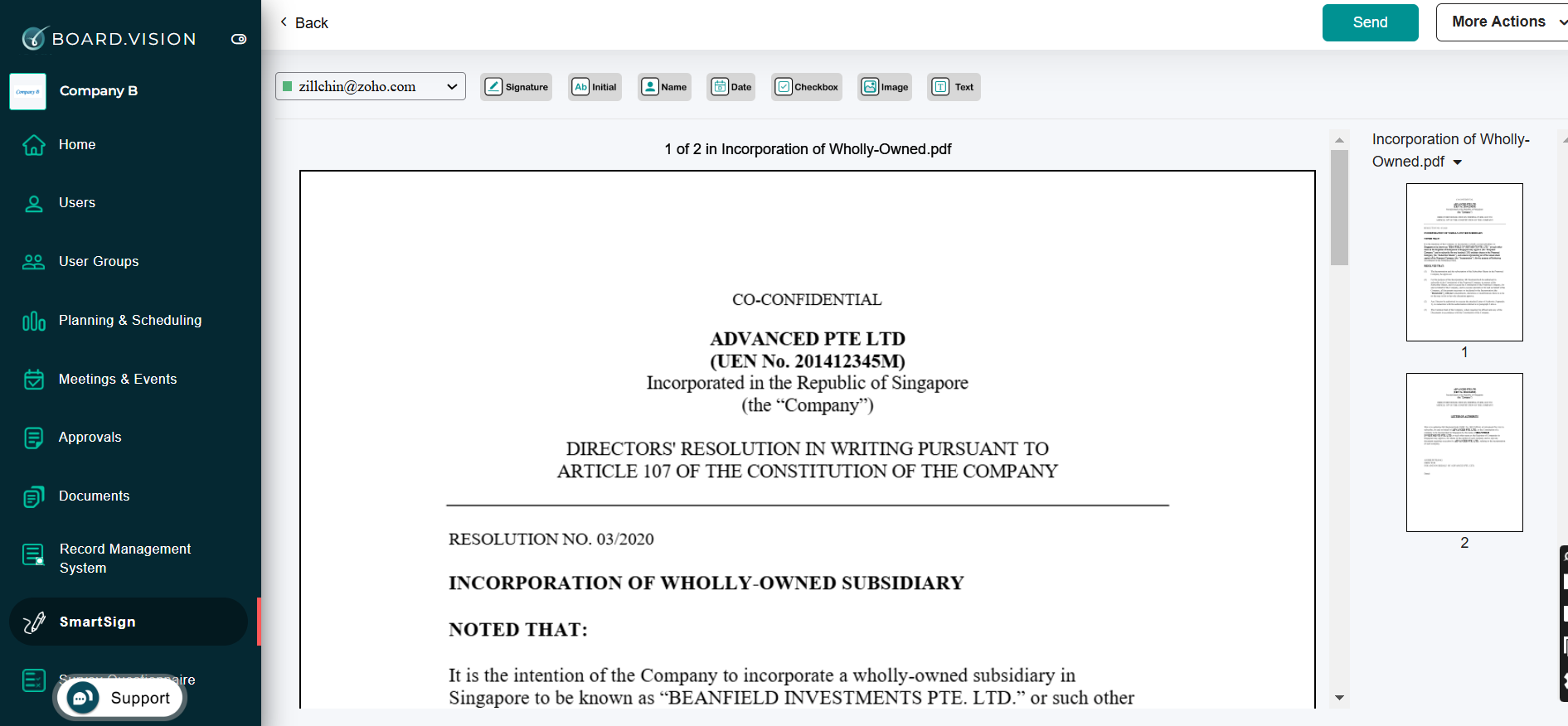
Task: Expand the More Actions dropdown
Action: 1502,22
